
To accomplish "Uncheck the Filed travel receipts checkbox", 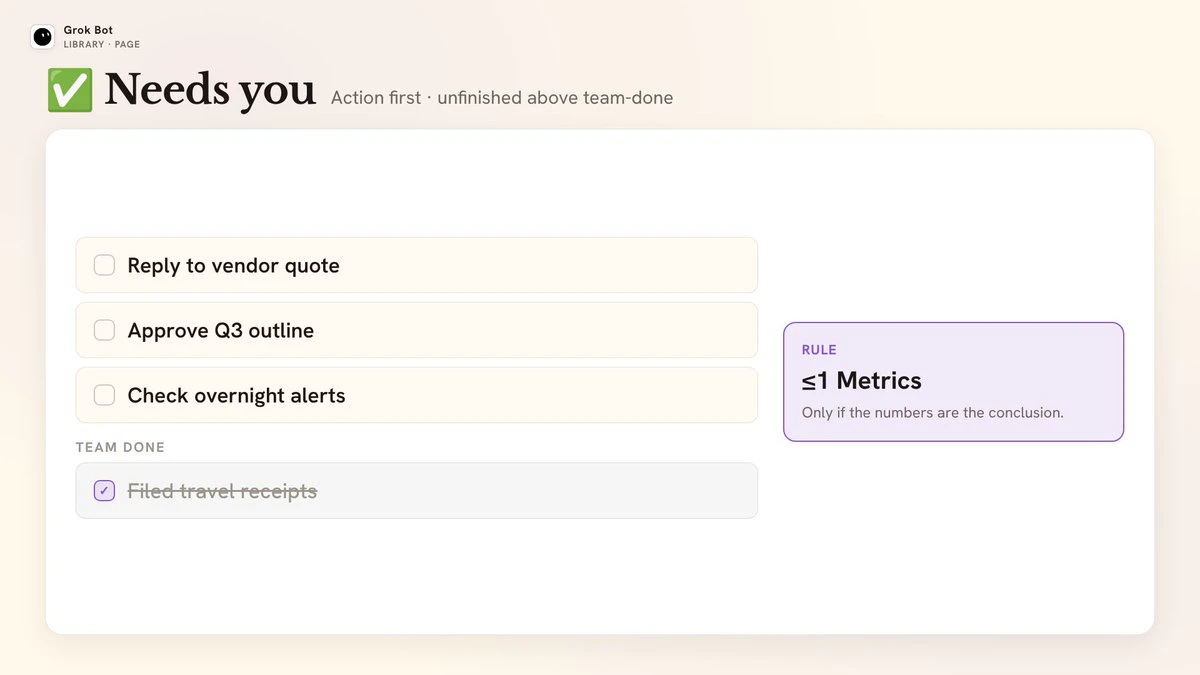I will coord(104,490).
